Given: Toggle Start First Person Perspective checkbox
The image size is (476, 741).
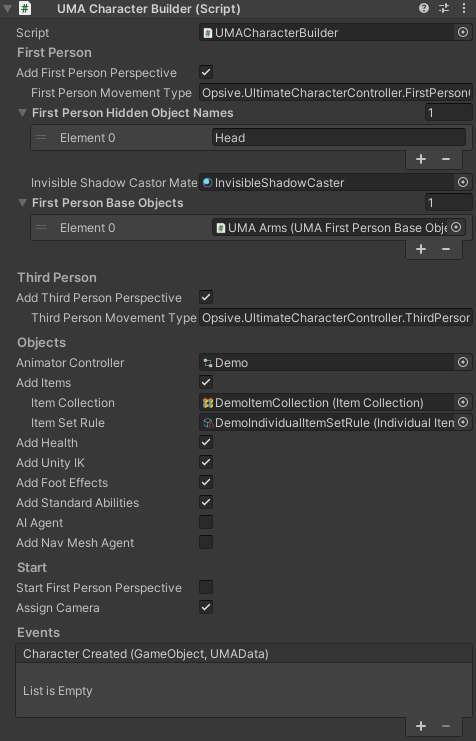Looking at the screenshot, I should click(x=206, y=587).
